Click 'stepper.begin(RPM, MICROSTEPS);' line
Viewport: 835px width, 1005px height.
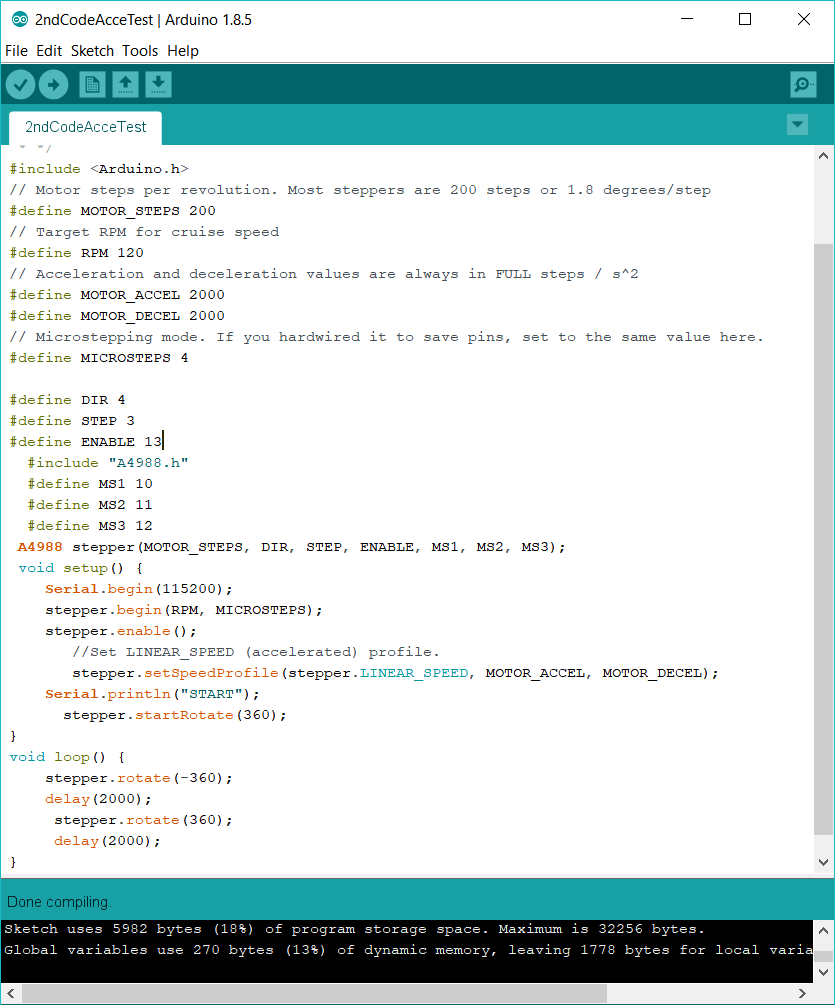point(184,610)
